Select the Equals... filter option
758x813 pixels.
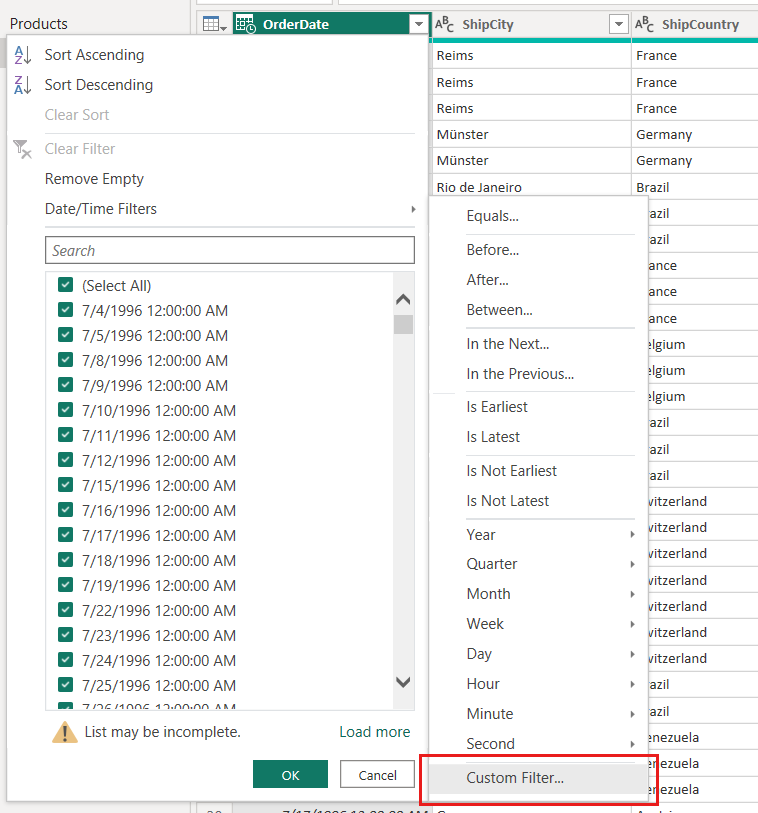click(x=493, y=216)
